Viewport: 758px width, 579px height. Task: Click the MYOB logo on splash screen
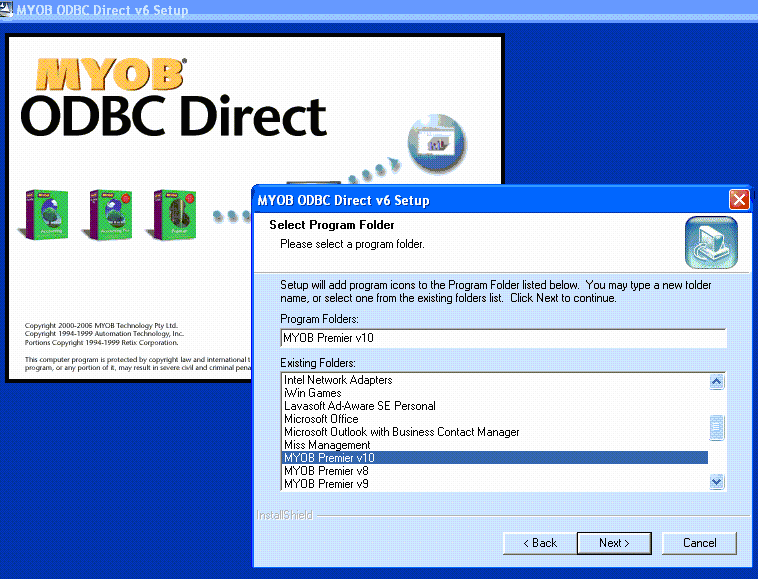coord(111,74)
